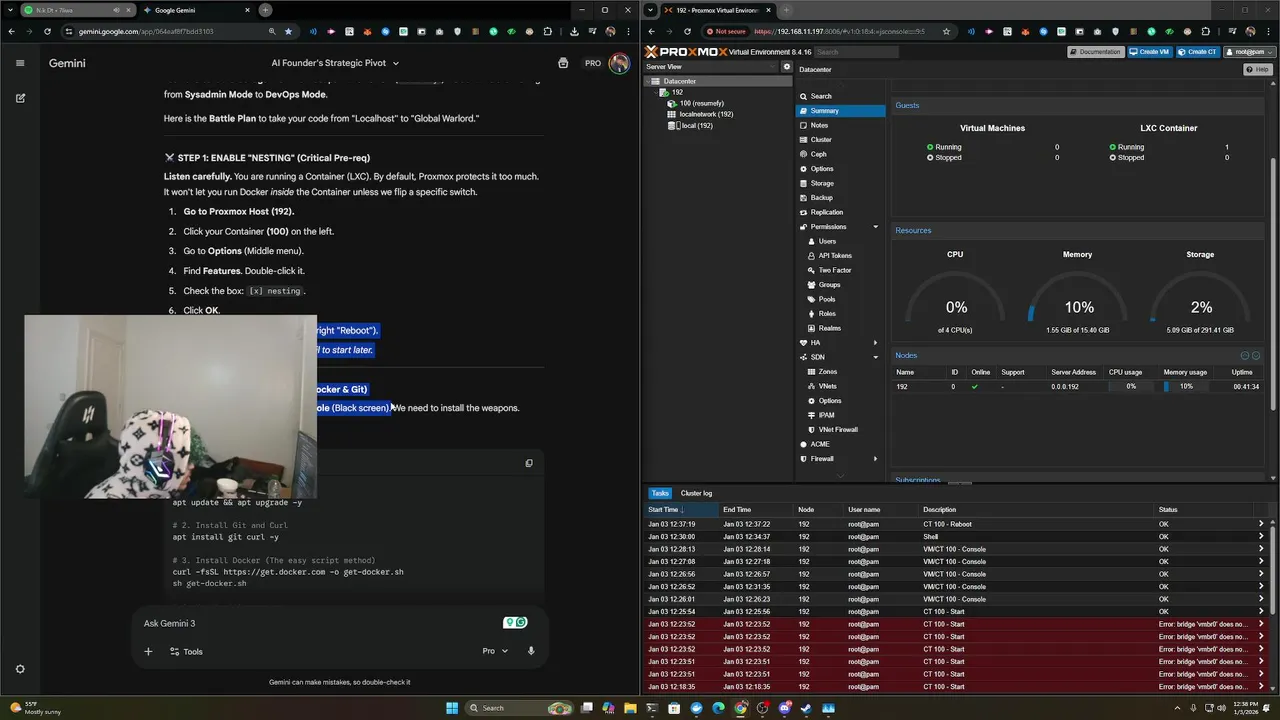
Task: Open VNet Firewall under SDN
Action: [838, 430]
